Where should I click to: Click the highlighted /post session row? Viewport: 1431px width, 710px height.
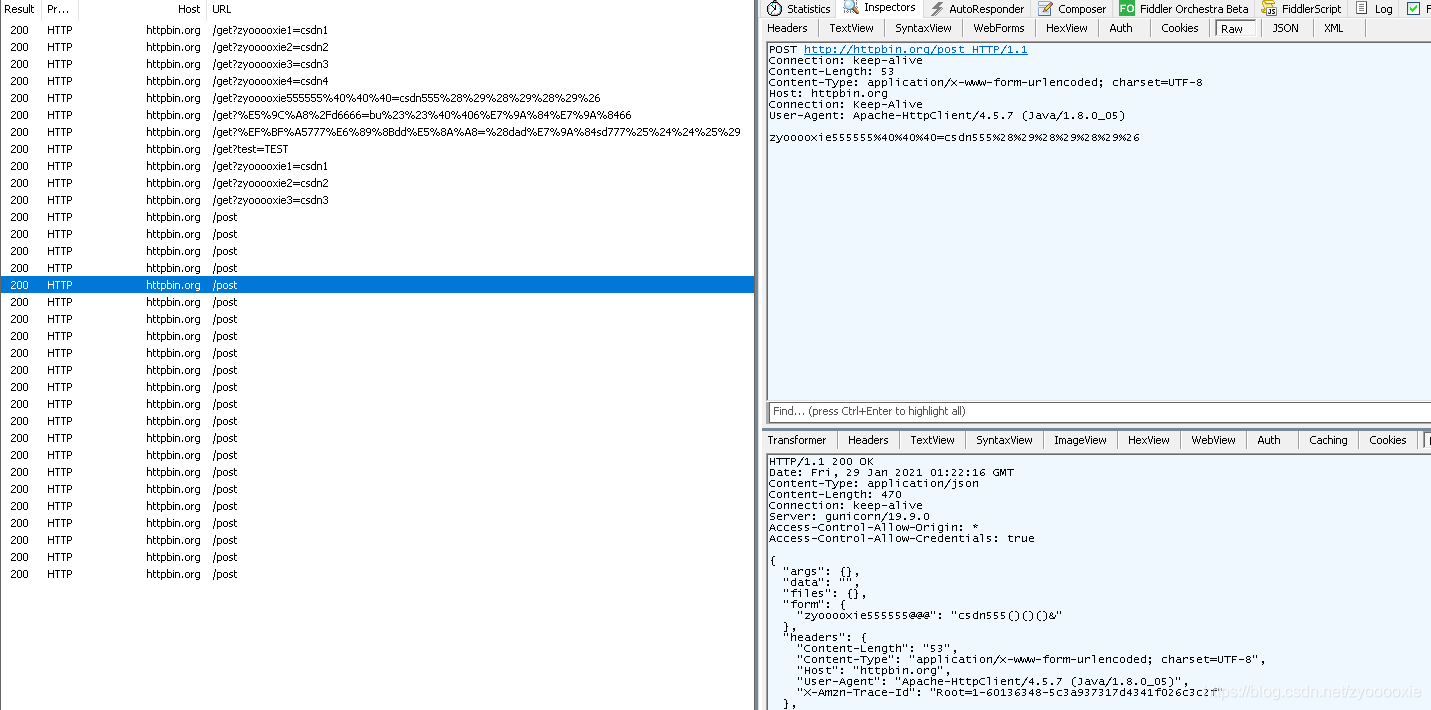377,285
